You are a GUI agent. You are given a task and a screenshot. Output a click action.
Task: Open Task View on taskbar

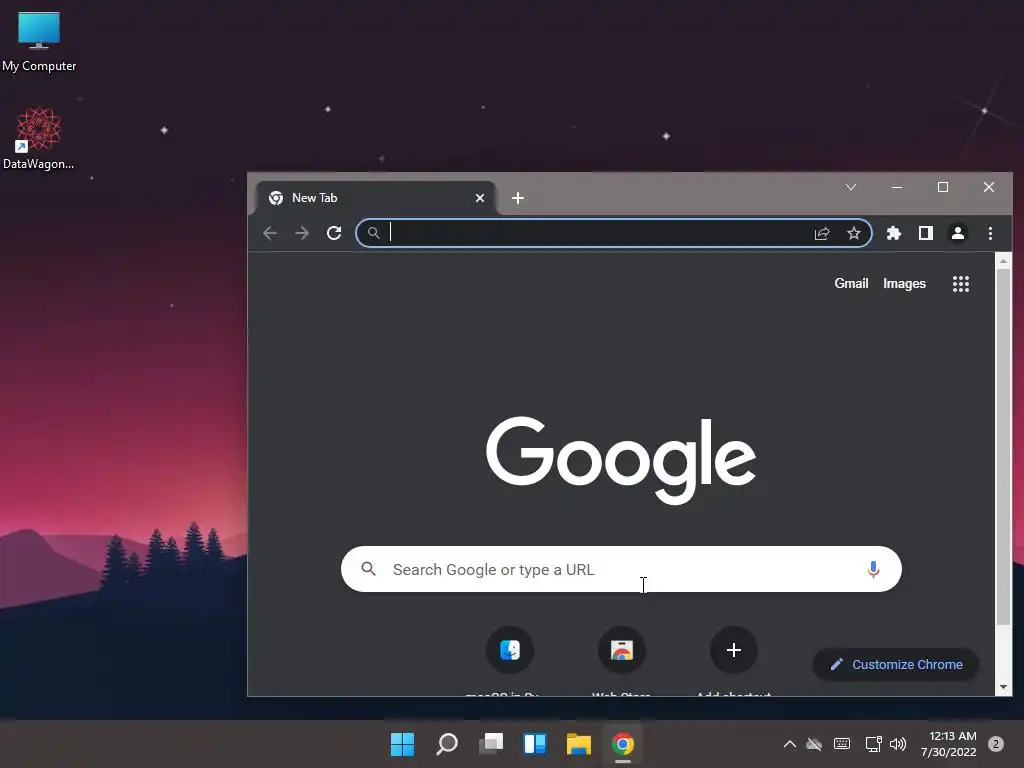(x=491, y=744)
